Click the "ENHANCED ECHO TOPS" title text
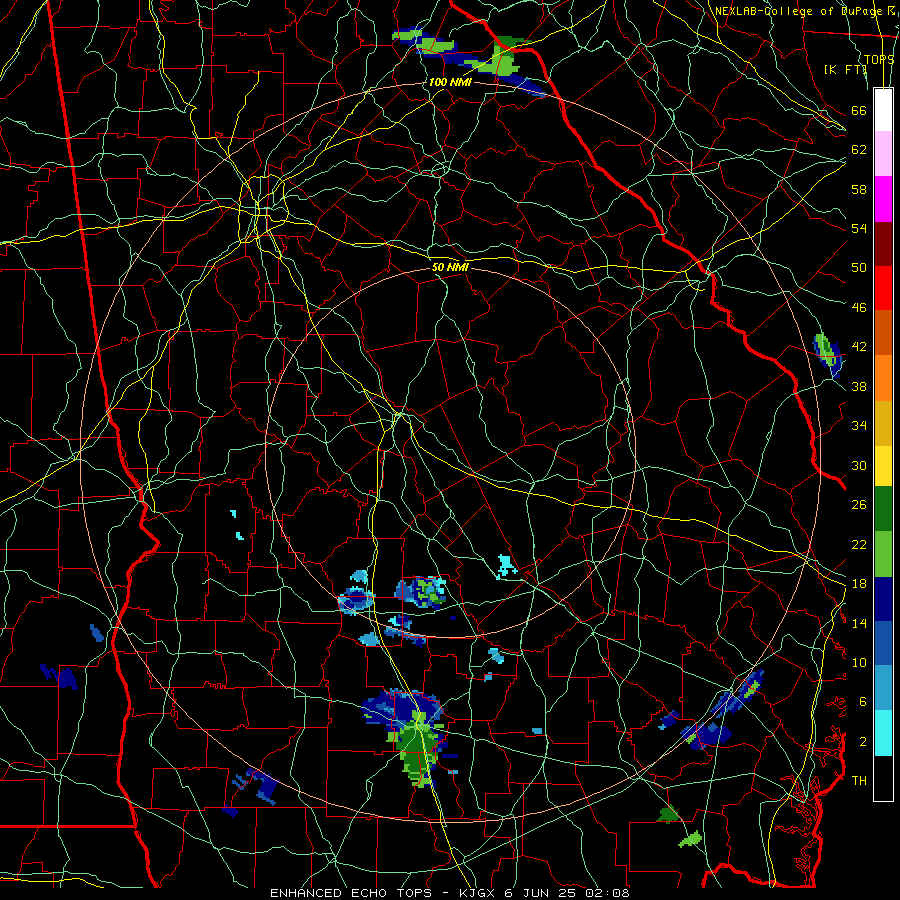This screenshot has height=900, width=900. point(351,893)
